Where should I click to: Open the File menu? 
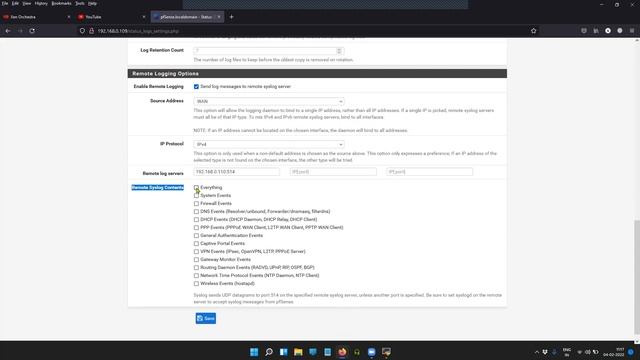5,3
